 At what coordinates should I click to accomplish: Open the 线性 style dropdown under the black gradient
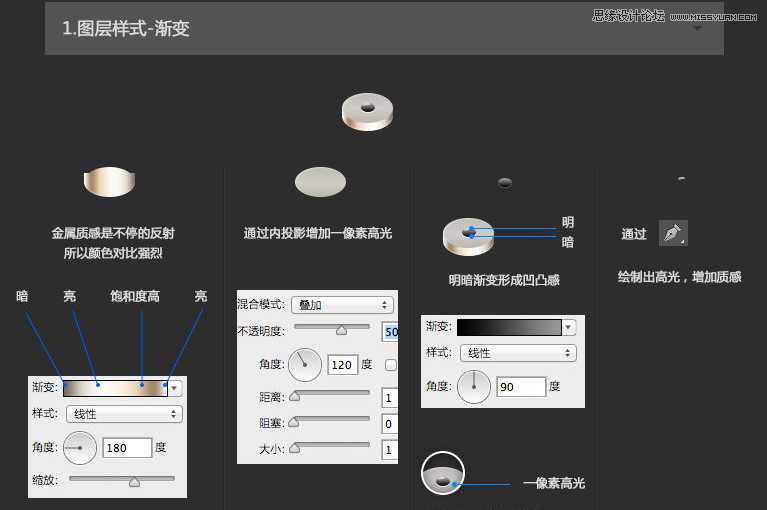coord(519,353)
